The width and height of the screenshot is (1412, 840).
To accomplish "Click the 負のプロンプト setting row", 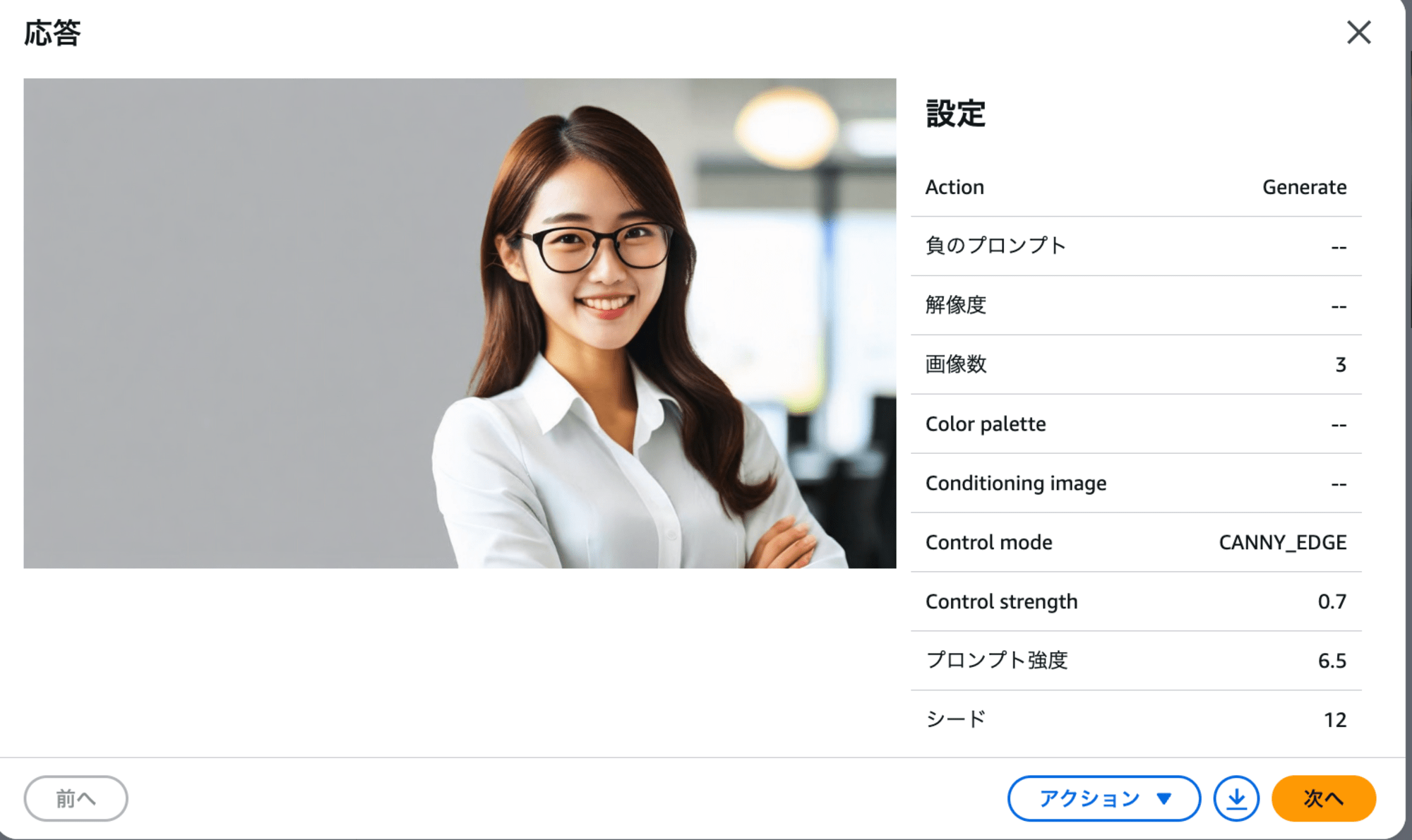I will click(1134, 246).
